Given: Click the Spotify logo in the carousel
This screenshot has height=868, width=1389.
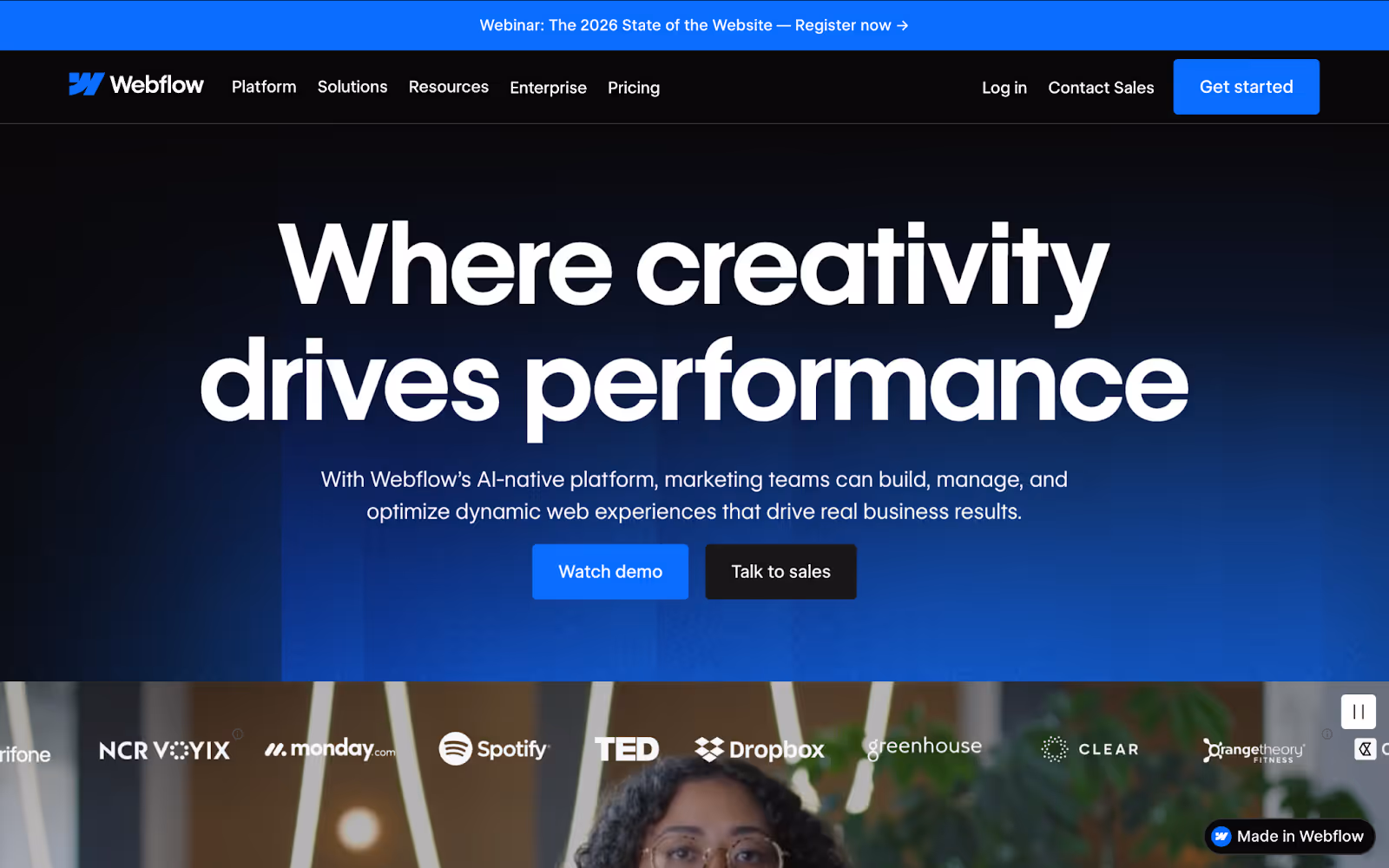Looking at the screenshot, I should click(494, 748).
